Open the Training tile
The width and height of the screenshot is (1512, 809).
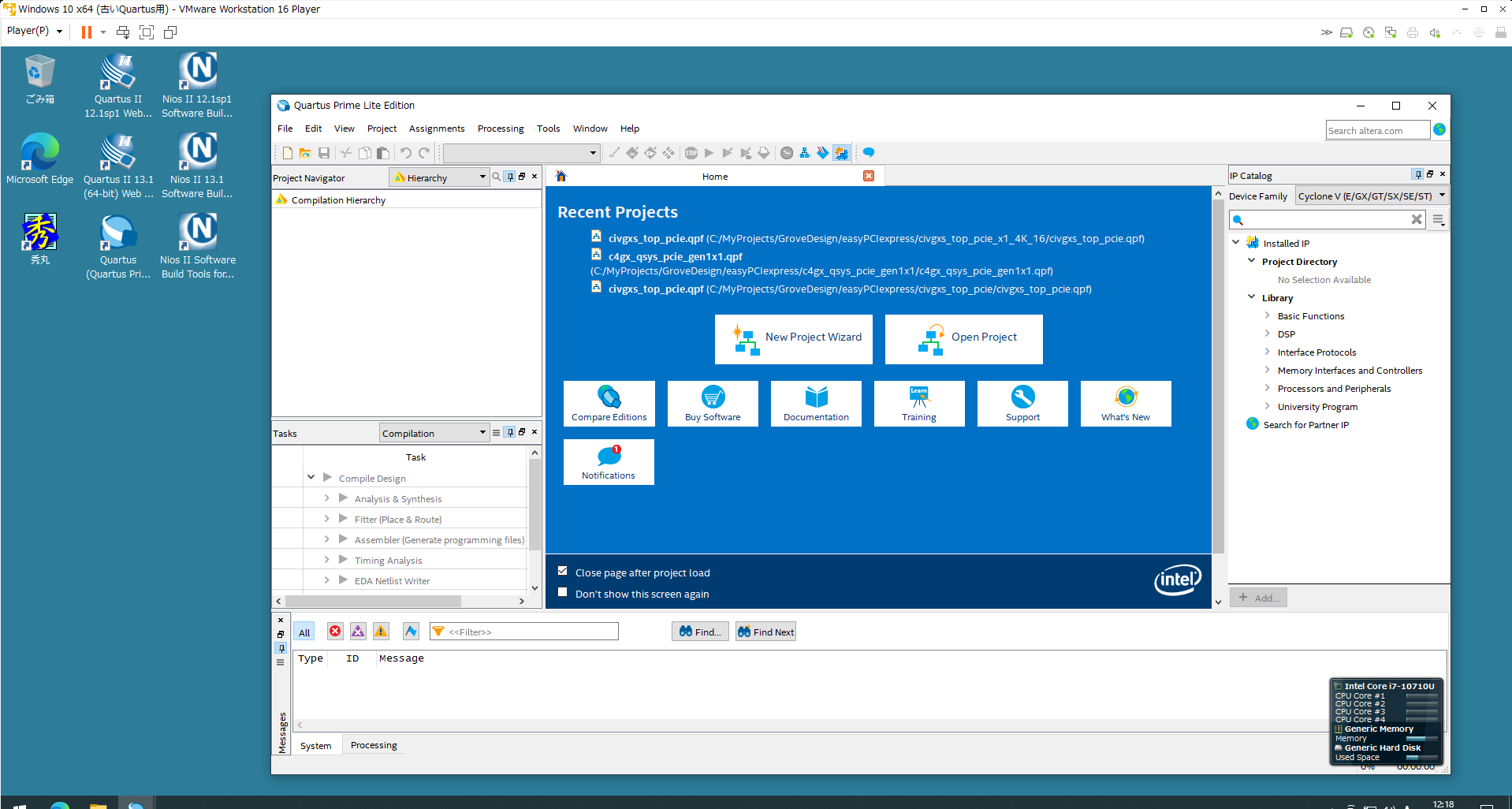pos(919,404)
